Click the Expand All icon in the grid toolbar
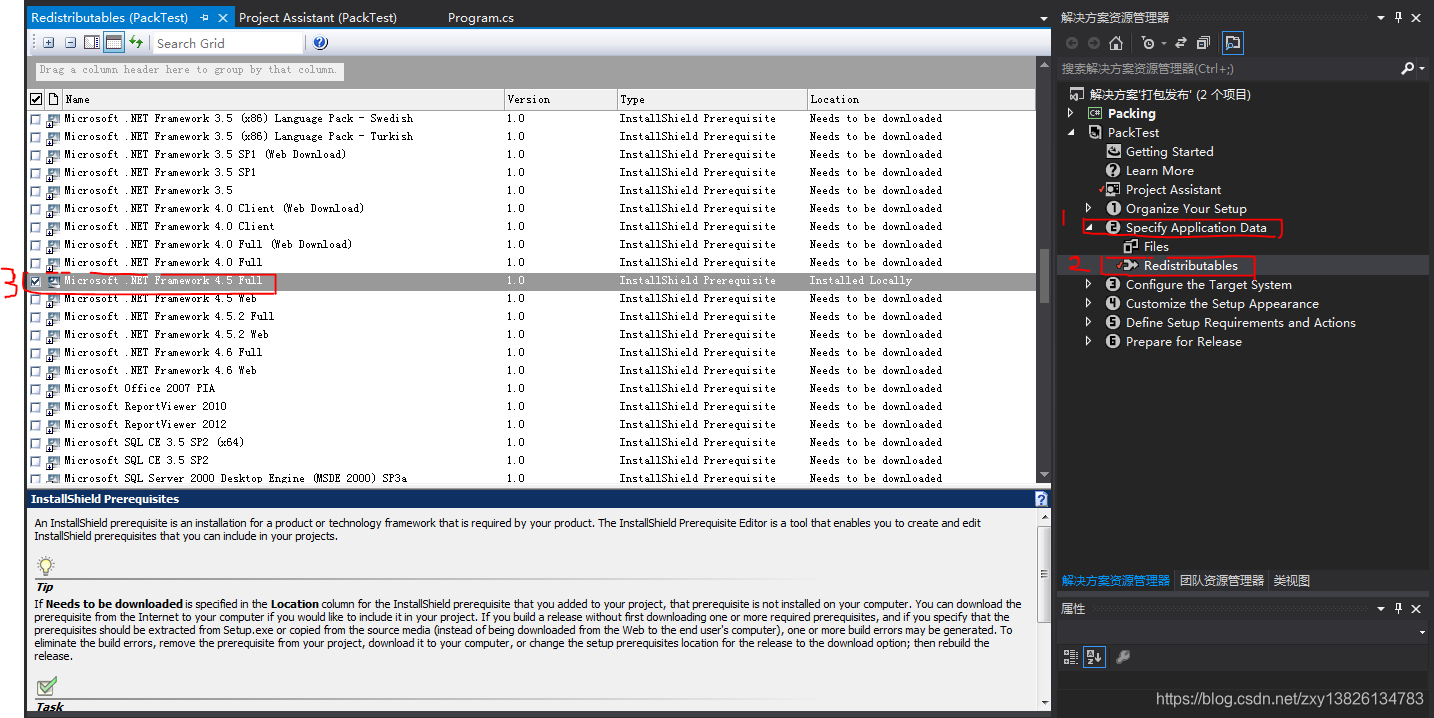Screen dimensions: 1434x718 point(48,43)
